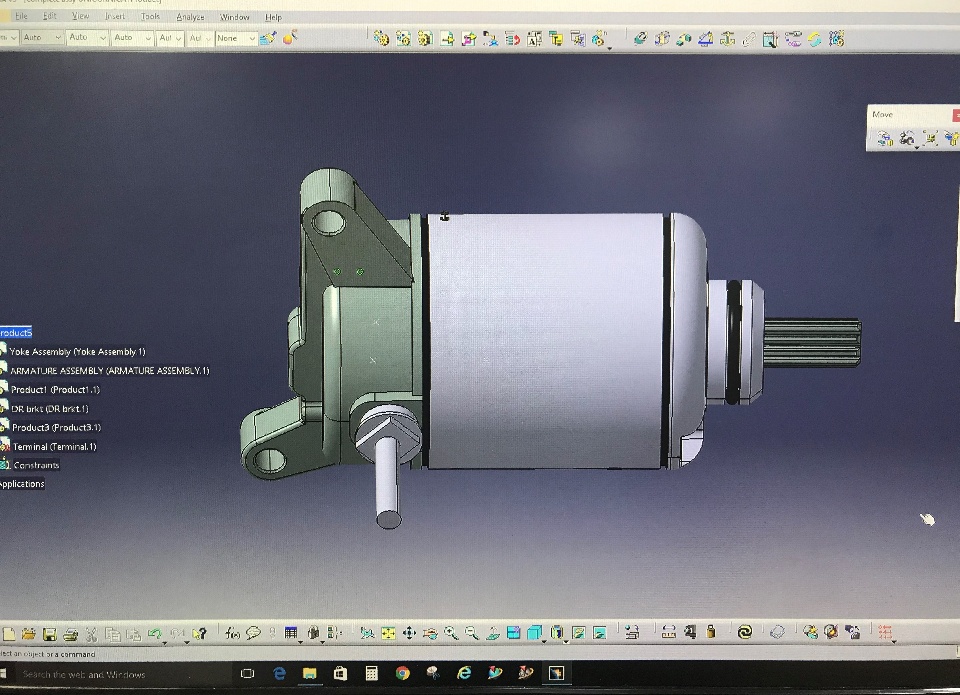960x695 pixels.
Task: Click the Normal View icon
Action: coord(493,633)
